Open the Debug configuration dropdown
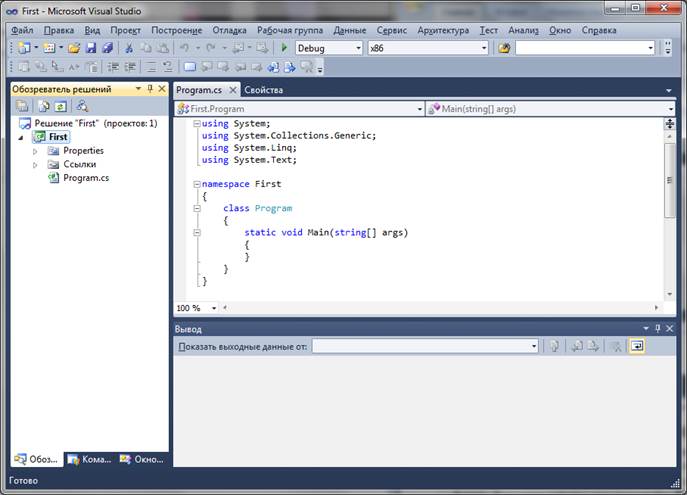Viewport: 687px width, 495px height. click(x=358, y=48)
